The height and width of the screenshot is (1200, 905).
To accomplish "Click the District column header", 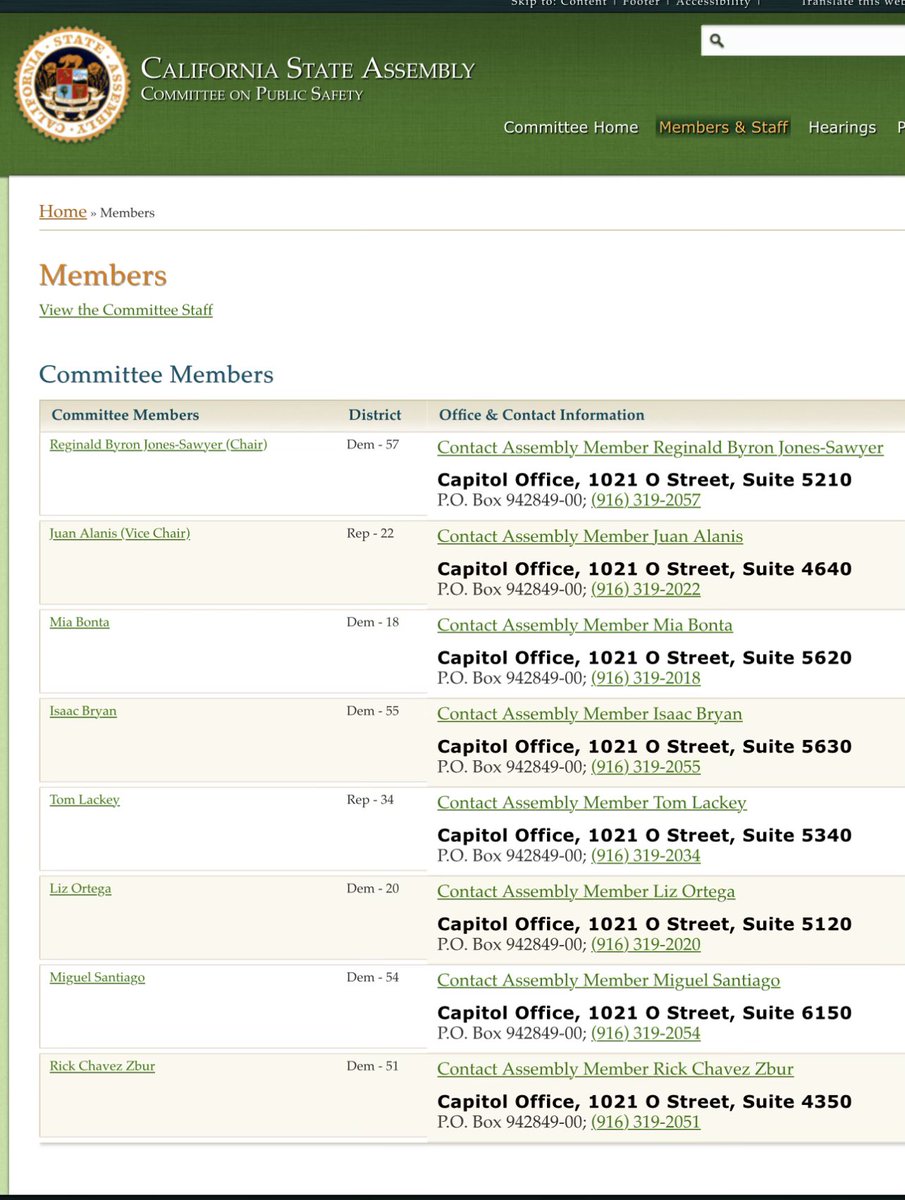I will [x=375, y=415].
